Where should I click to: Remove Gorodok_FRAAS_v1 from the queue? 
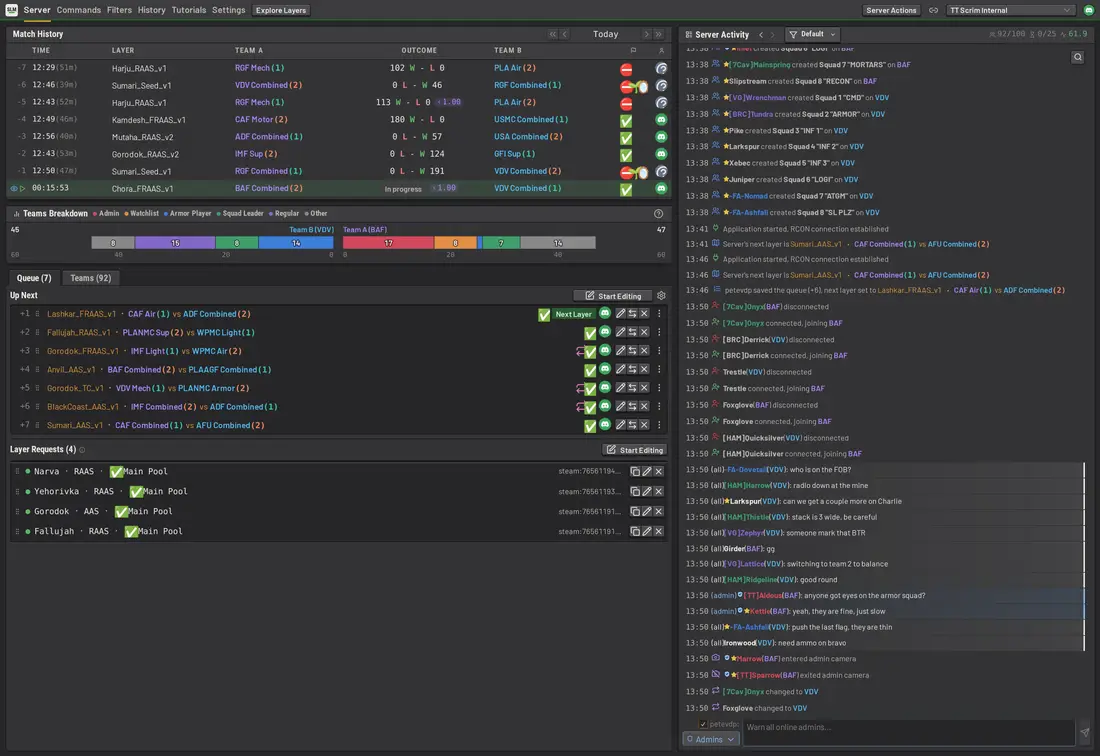click(644, 351)
